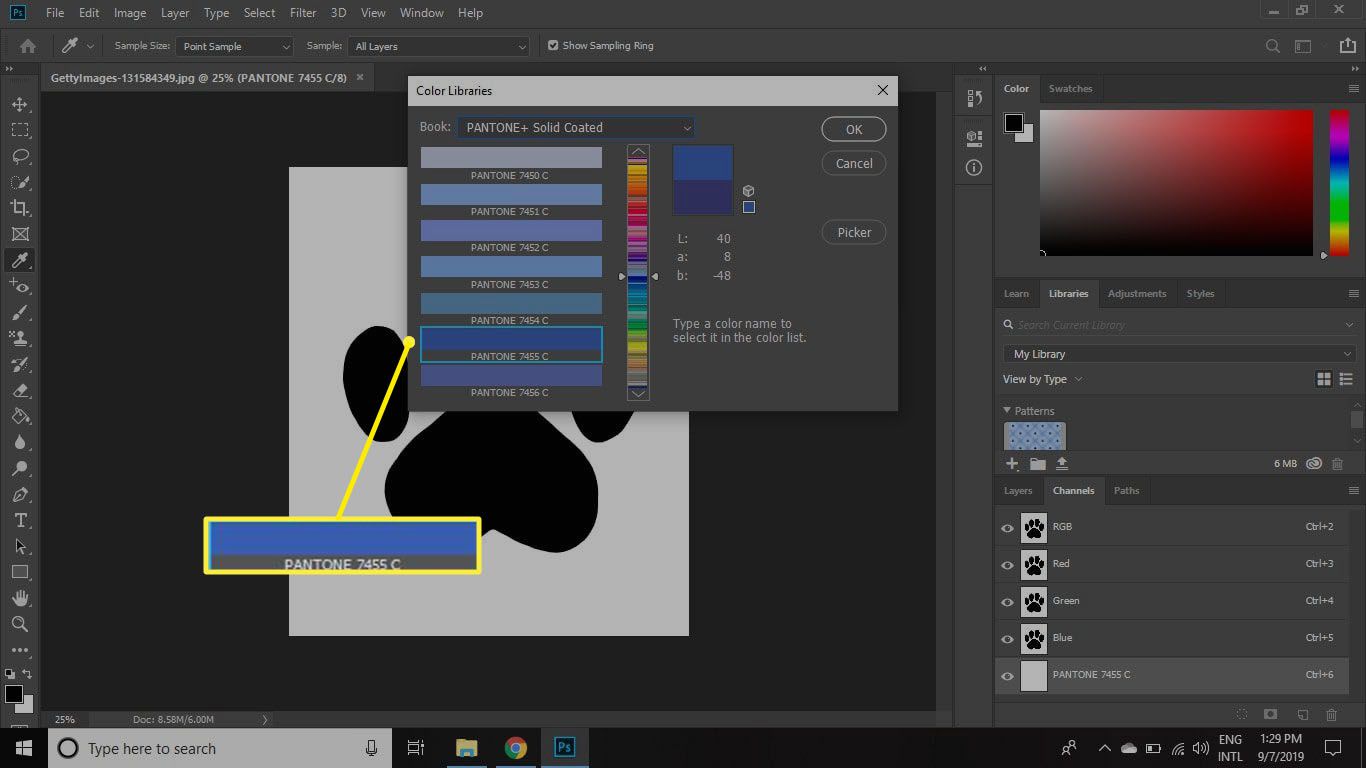The width and height of the screenshot is (1366, 768).
Task: Toggle Show Sampling Ring checkbox
Action: click(x=553, y=45)
